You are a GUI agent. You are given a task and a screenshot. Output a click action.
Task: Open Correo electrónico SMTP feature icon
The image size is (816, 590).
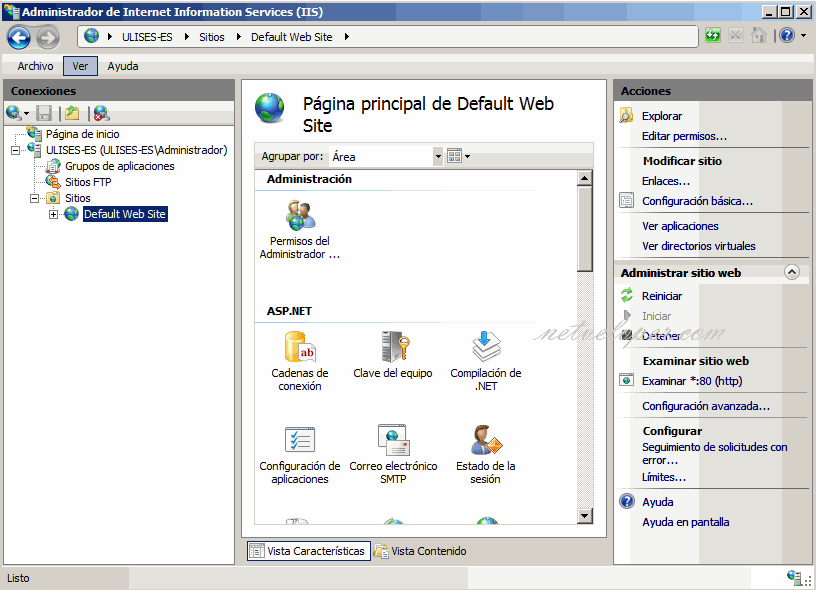click(x=393, y=440)
